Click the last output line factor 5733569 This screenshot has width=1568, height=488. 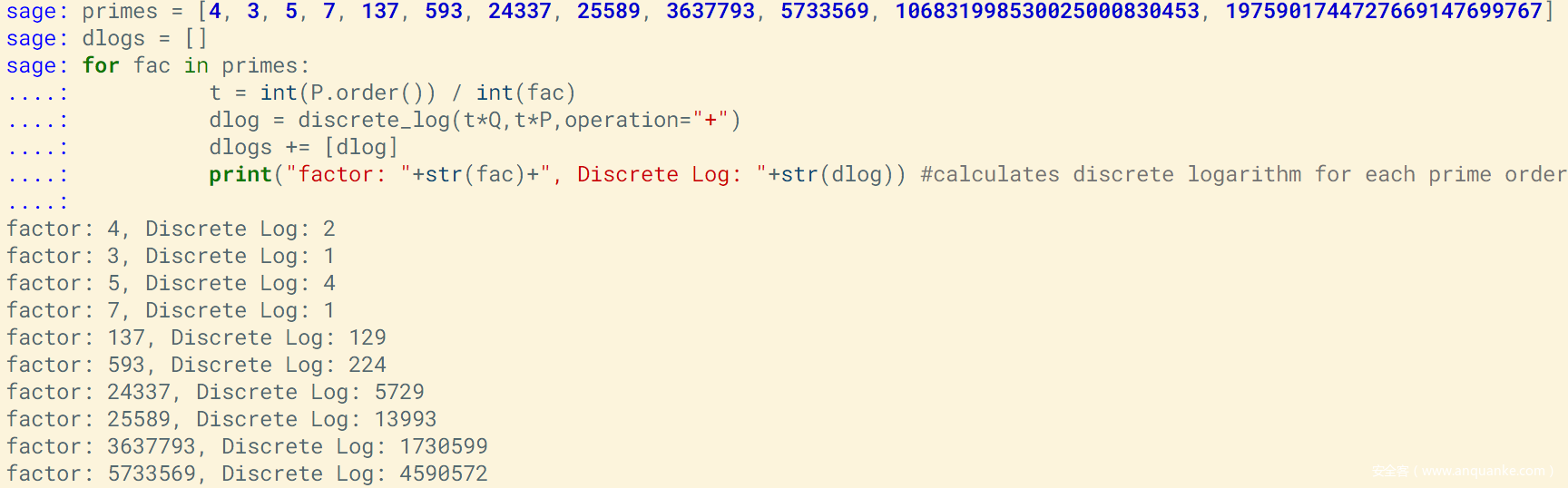click(248, 474)
